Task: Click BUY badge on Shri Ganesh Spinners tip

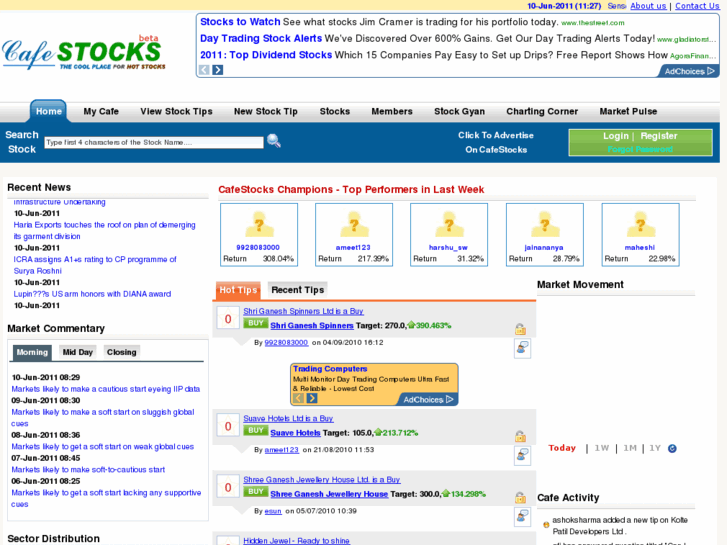Action: [256, 323]
